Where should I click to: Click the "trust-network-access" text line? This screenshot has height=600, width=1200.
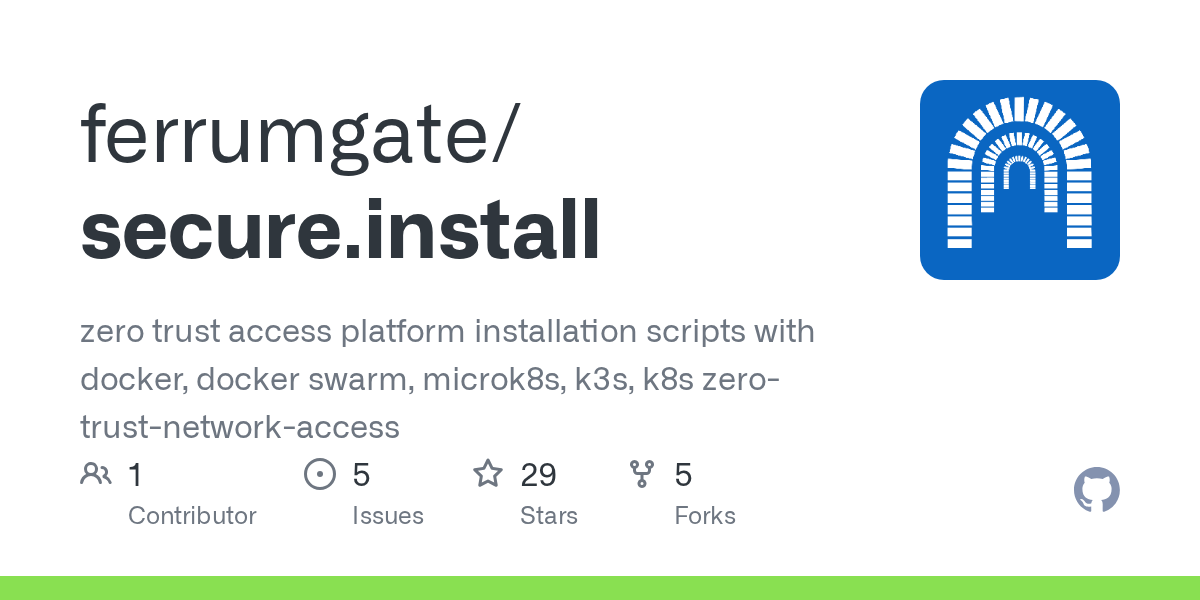(x=240, y=427)
